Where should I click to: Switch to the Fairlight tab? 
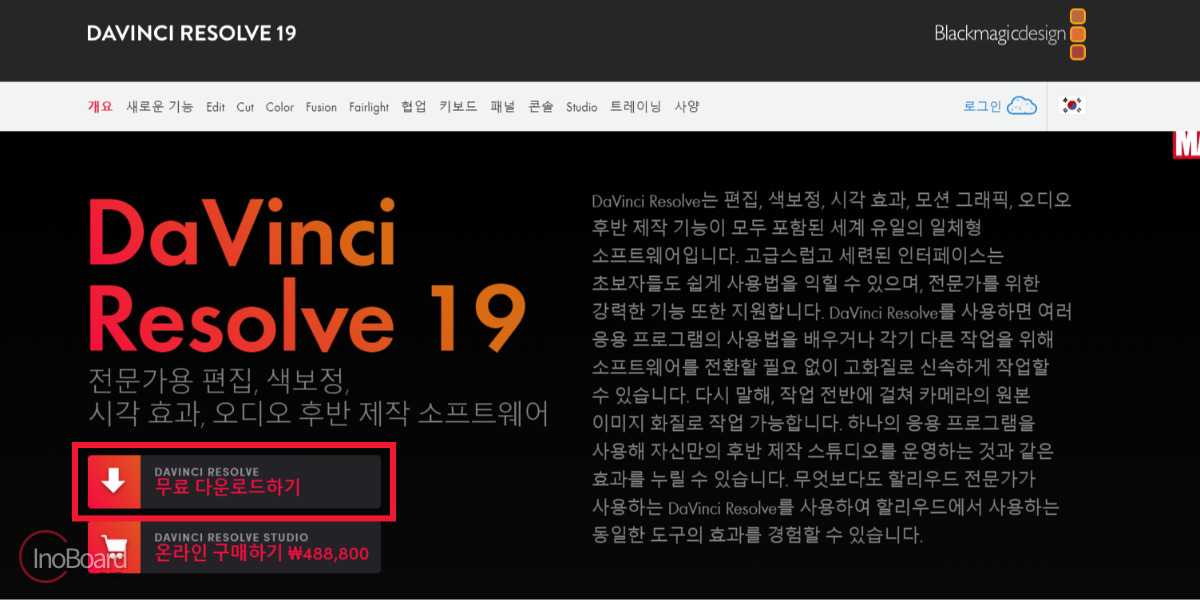[369, 107]
